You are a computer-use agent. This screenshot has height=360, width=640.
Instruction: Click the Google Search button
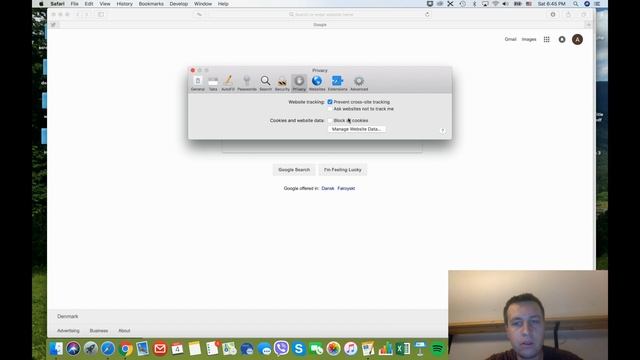coord(294,170)
